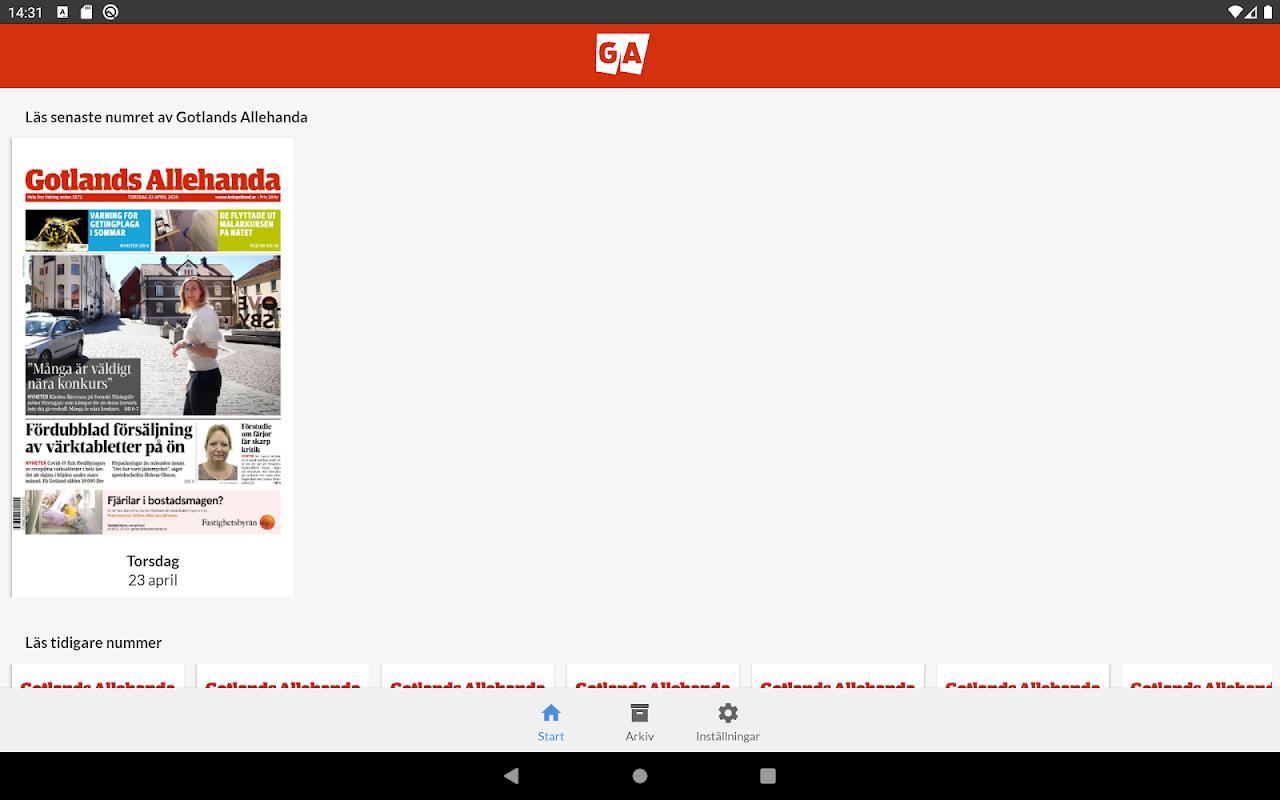
Task: Tap the Wi-Fi status icon
Action: [1236, 12]
